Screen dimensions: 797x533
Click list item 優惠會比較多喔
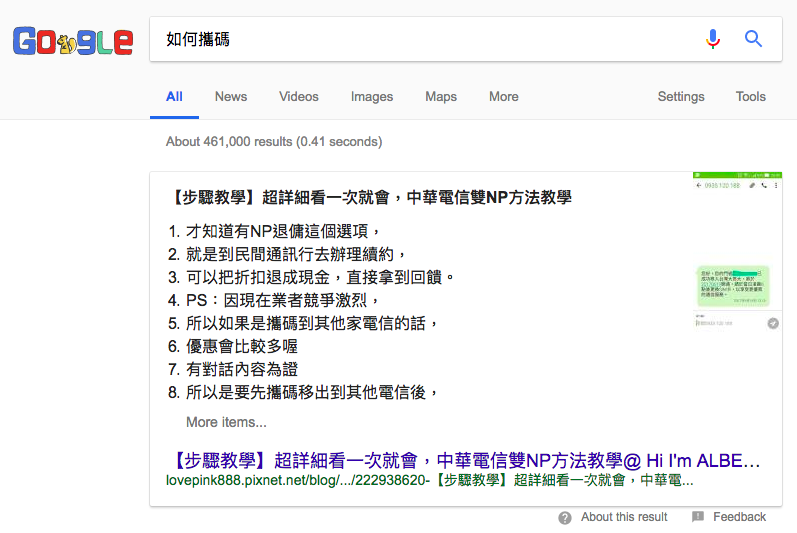[242, 347]
